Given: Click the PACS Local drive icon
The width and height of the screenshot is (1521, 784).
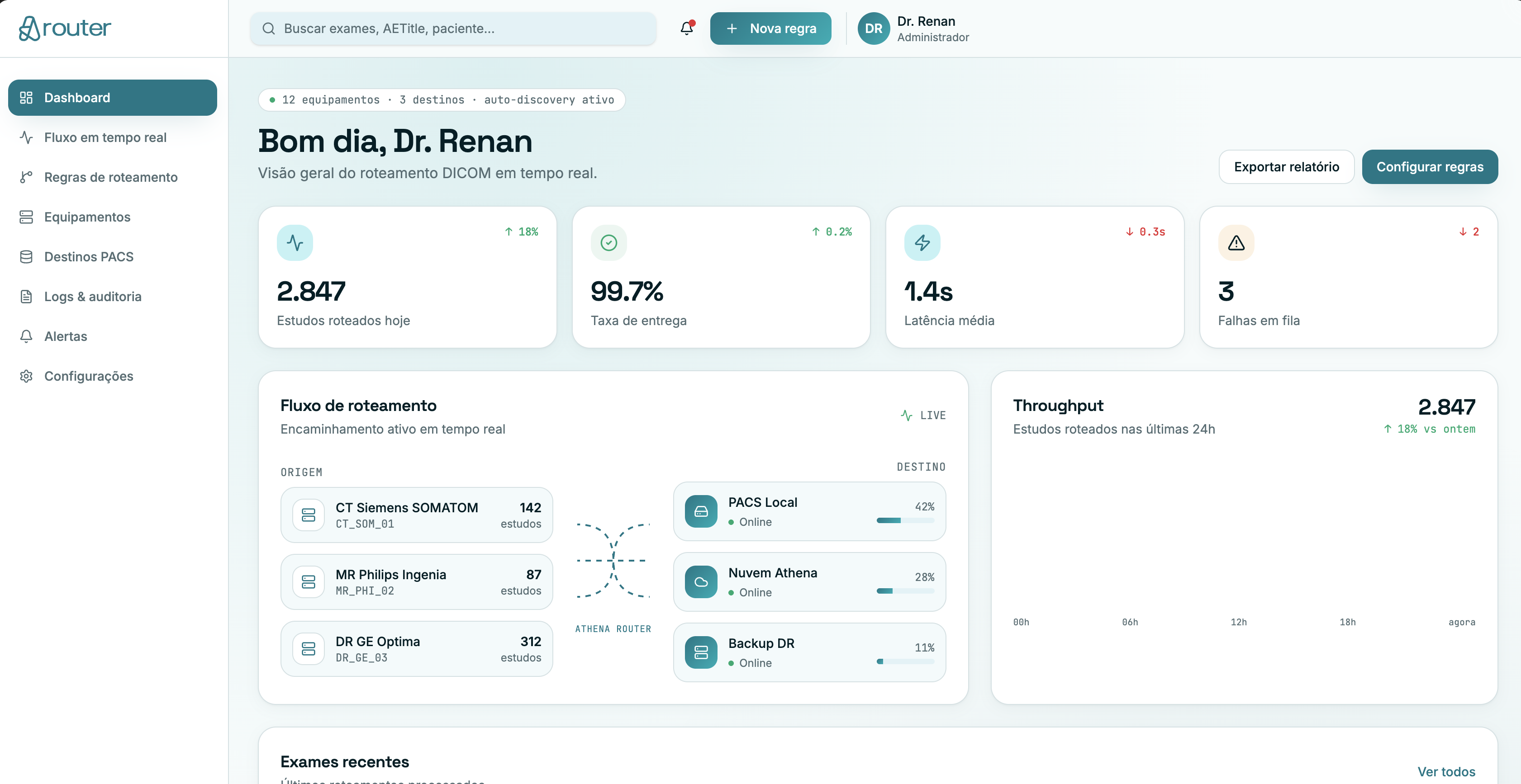Looking at the screenshot, I should (701, 511).
